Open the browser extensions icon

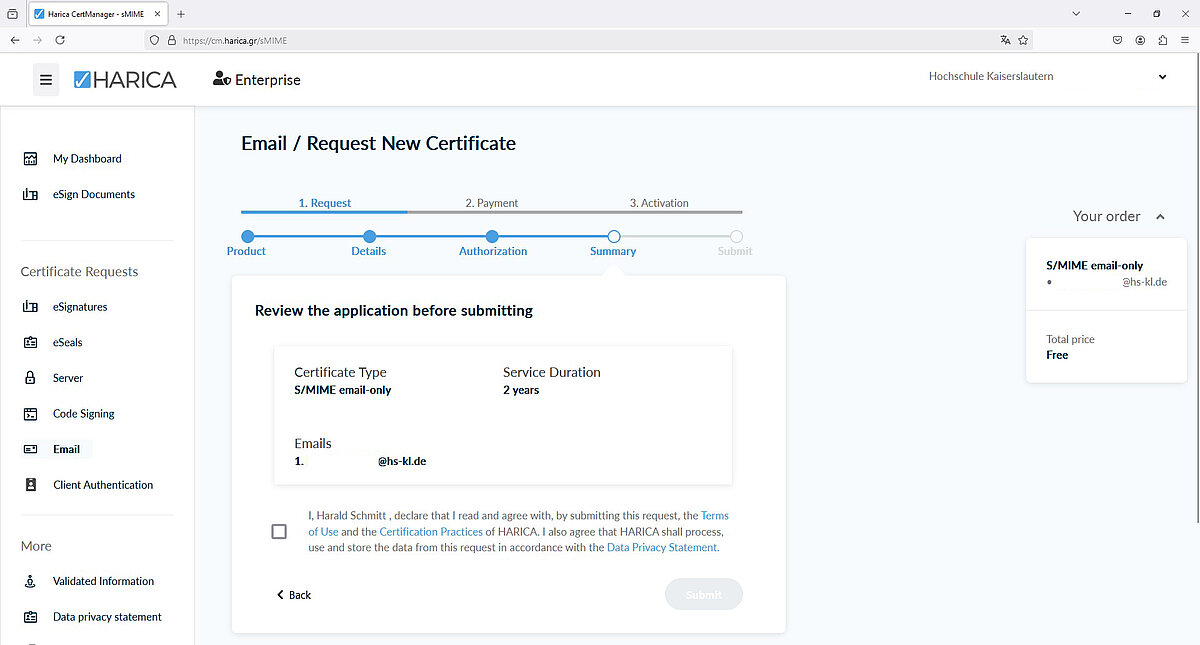click(x=1162, y=40)
